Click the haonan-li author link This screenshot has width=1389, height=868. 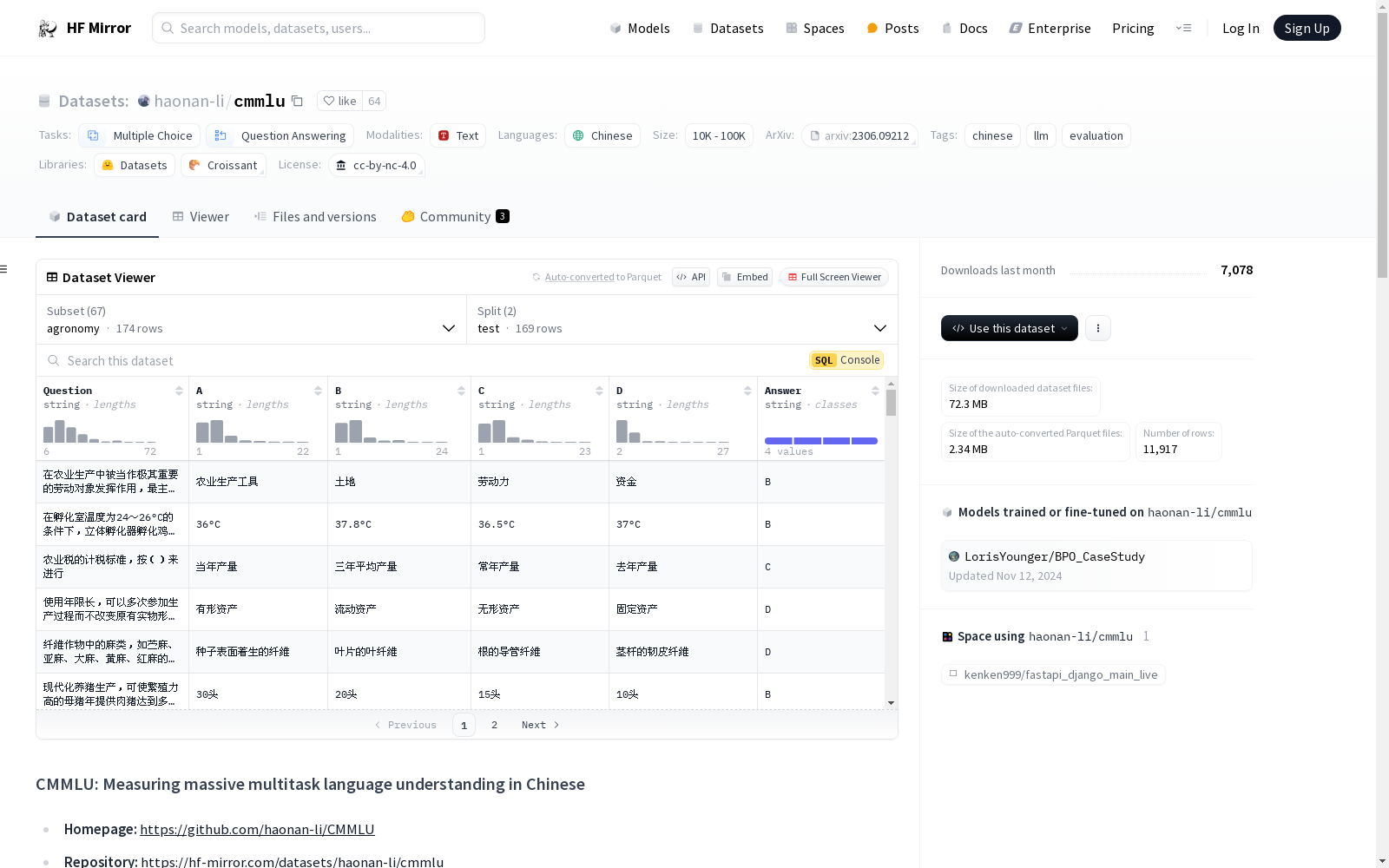pyautogui.click(x=189, y=101)
